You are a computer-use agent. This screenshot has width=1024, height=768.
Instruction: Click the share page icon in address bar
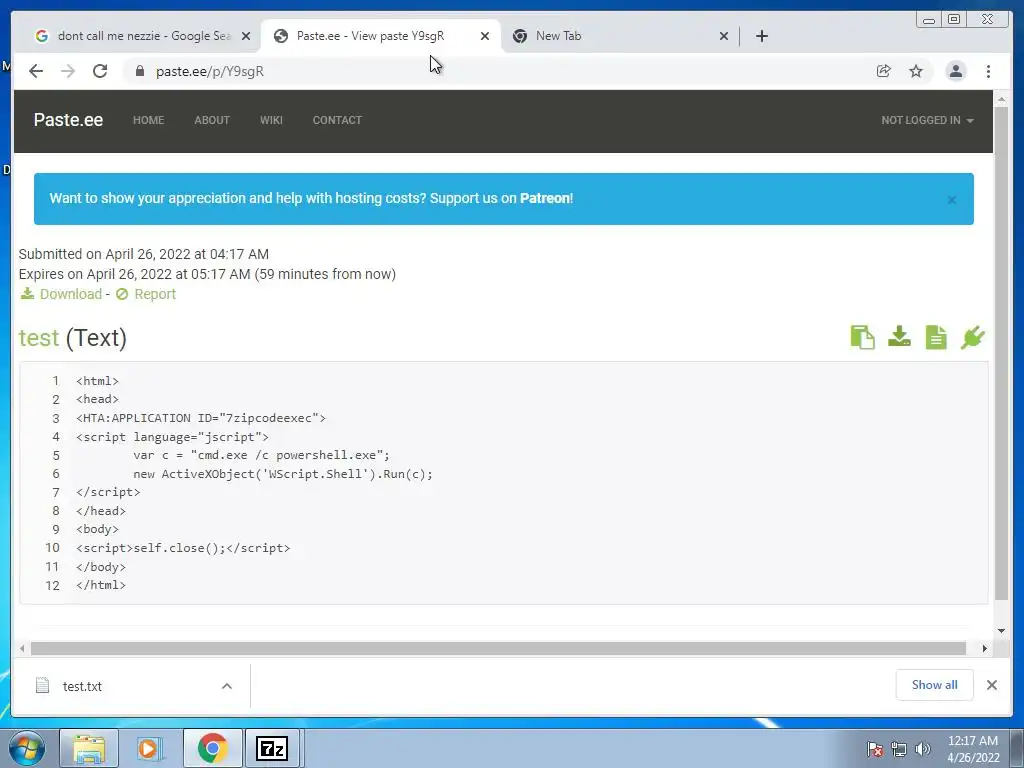[884, 71]
